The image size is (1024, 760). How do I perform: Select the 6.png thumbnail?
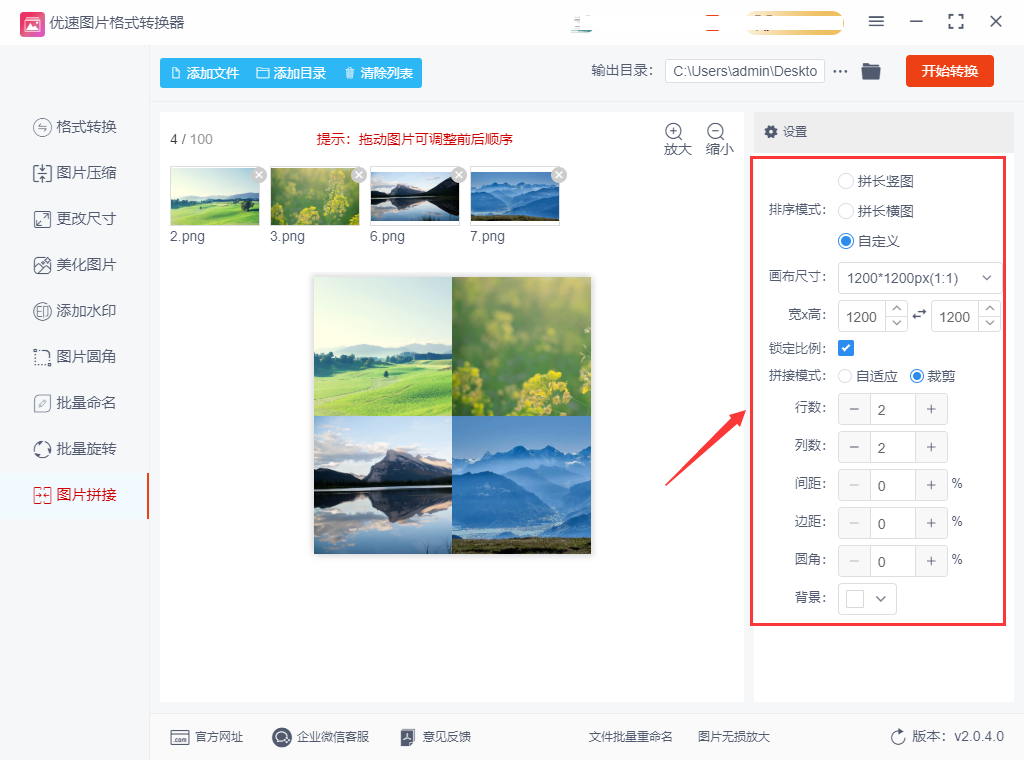pyautogui.click(x=415, y=196)
